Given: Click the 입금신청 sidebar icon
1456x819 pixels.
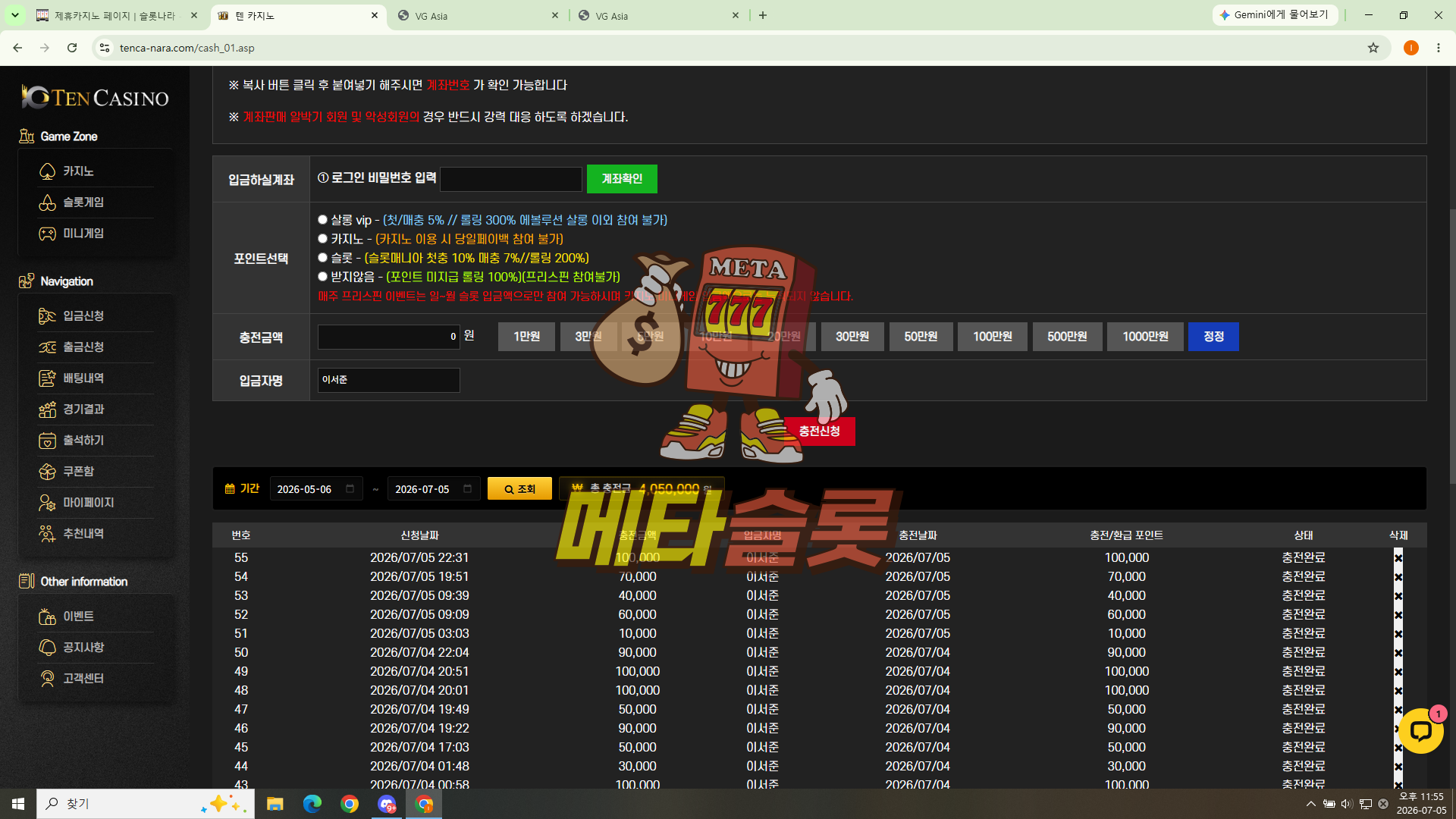Looking at the screenshot, I should click(47, 316).
